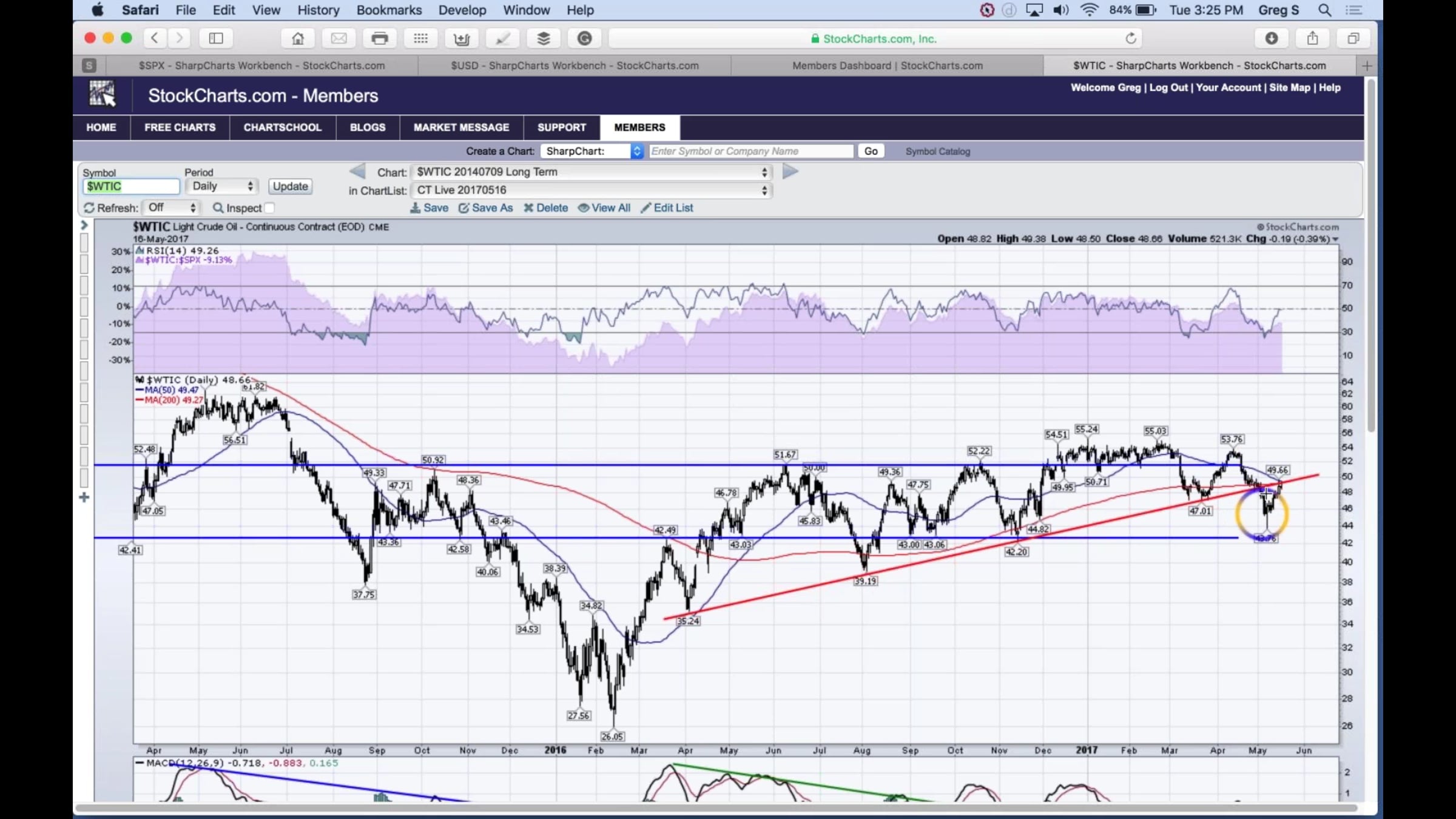Open the price data dropdown arrow
1456x819 pixels.
1335,240
